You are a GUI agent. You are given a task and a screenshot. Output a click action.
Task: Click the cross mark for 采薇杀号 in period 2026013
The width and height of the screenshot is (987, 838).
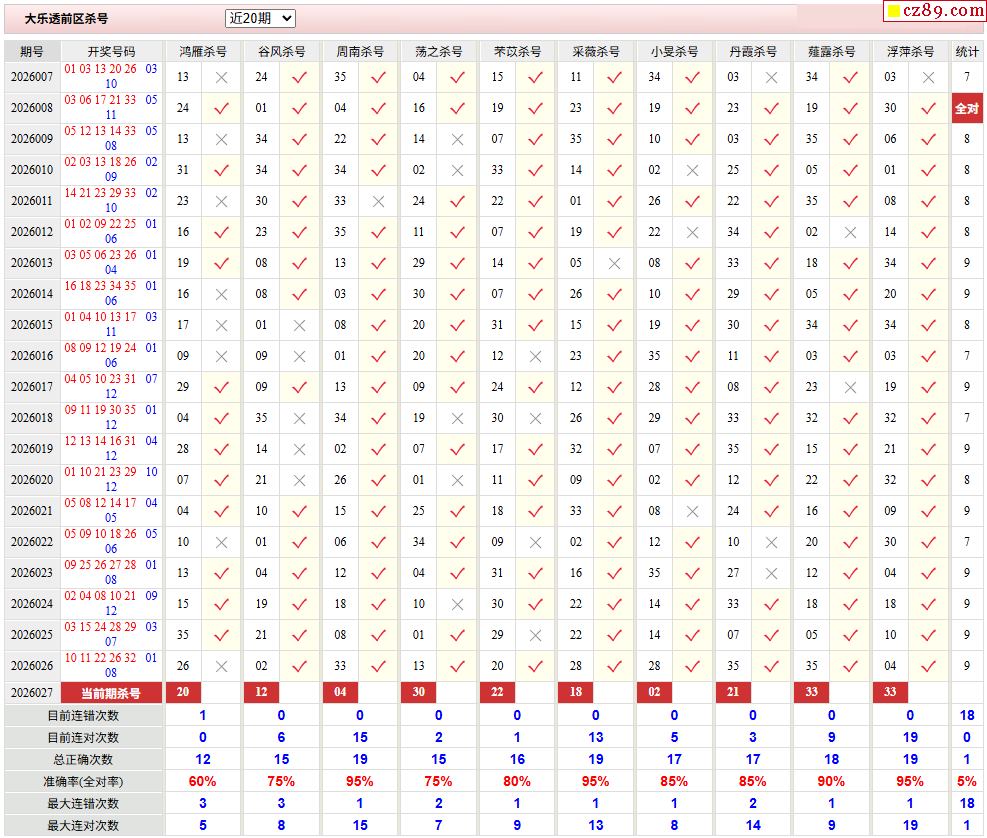(x=614, y=263)
